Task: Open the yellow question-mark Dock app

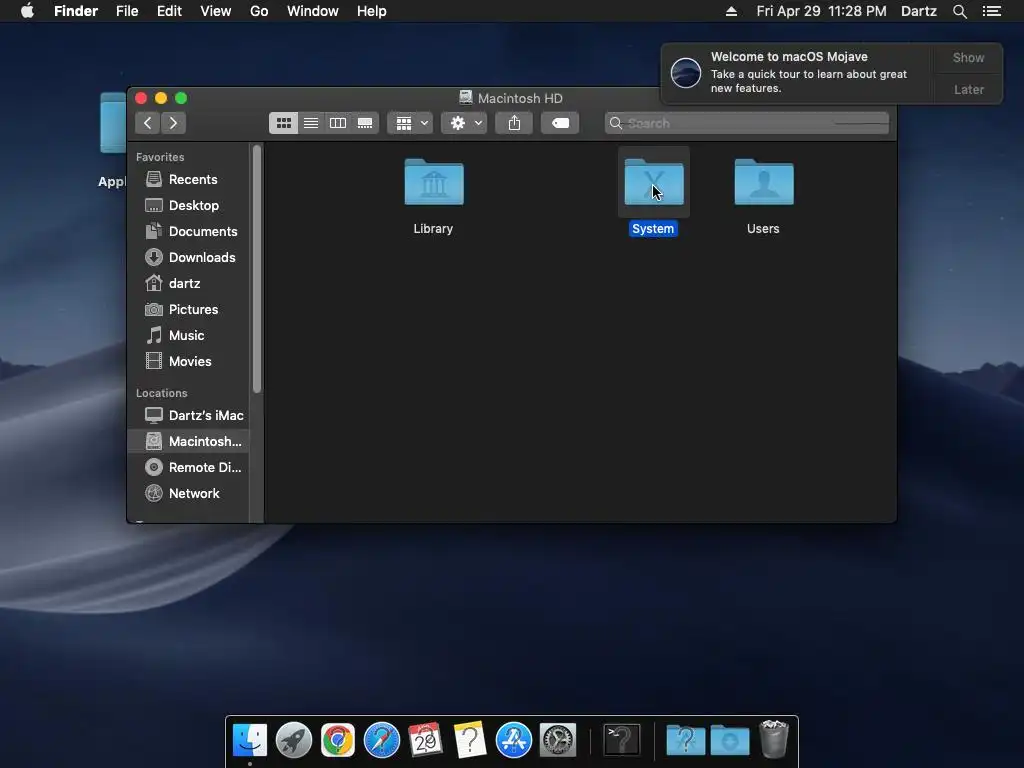Action: 470,741
